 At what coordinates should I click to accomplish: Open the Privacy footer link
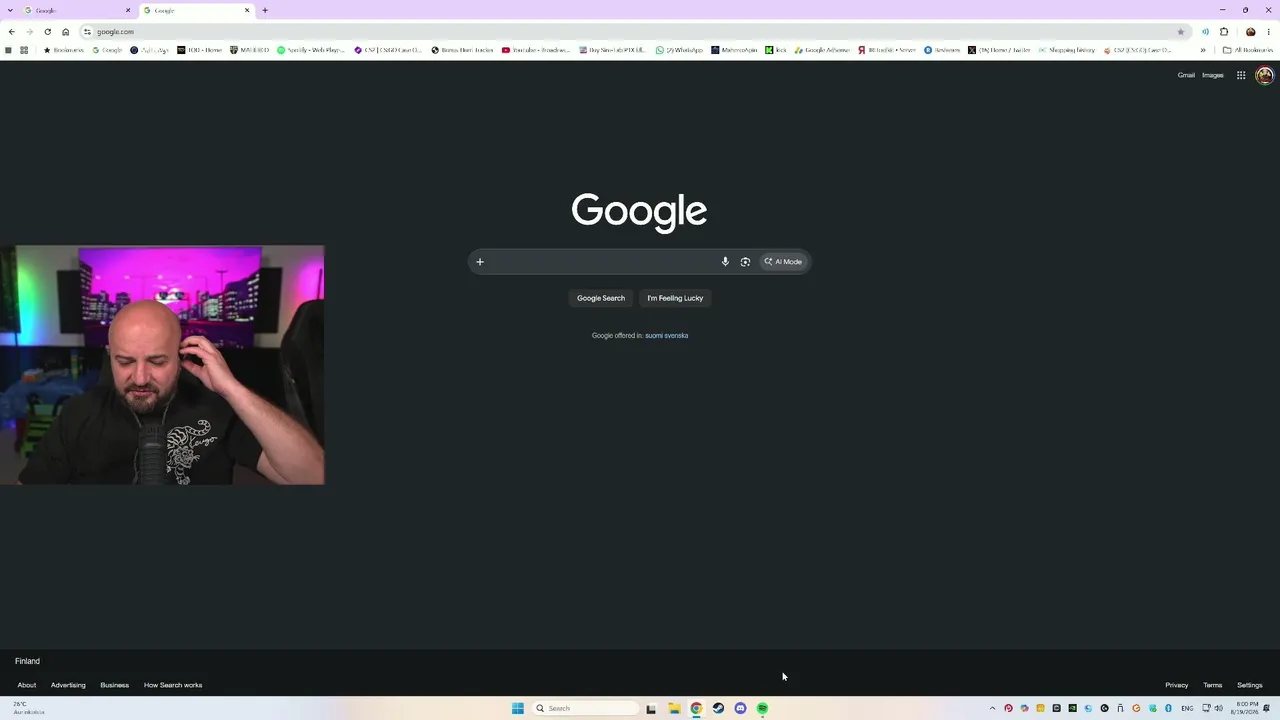click(x=1177, y=685)
